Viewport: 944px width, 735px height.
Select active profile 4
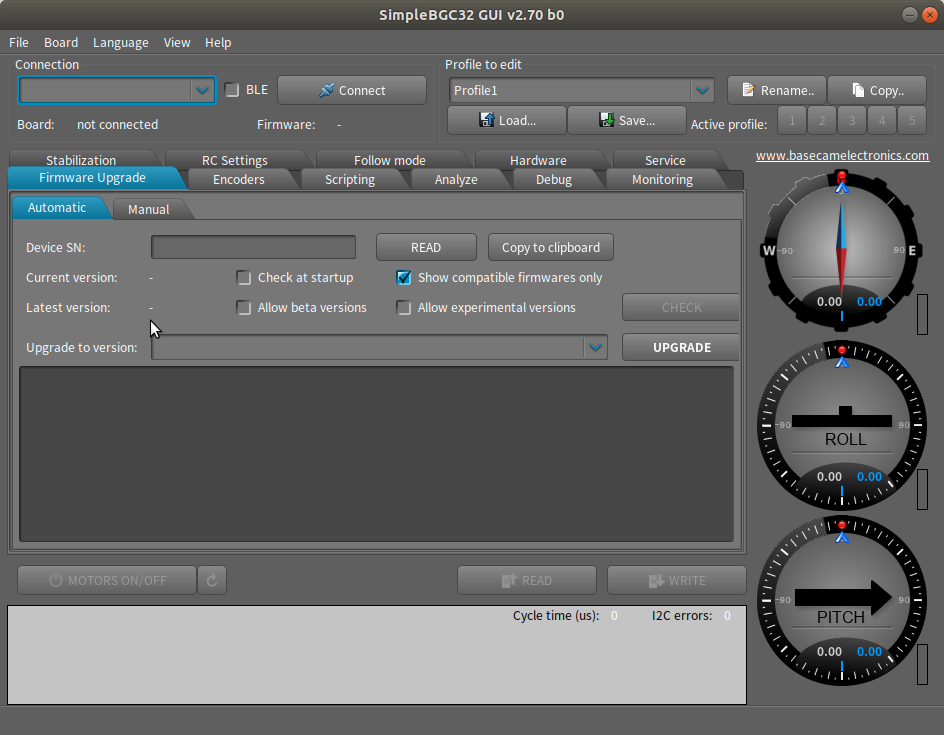tap(882, 120)
